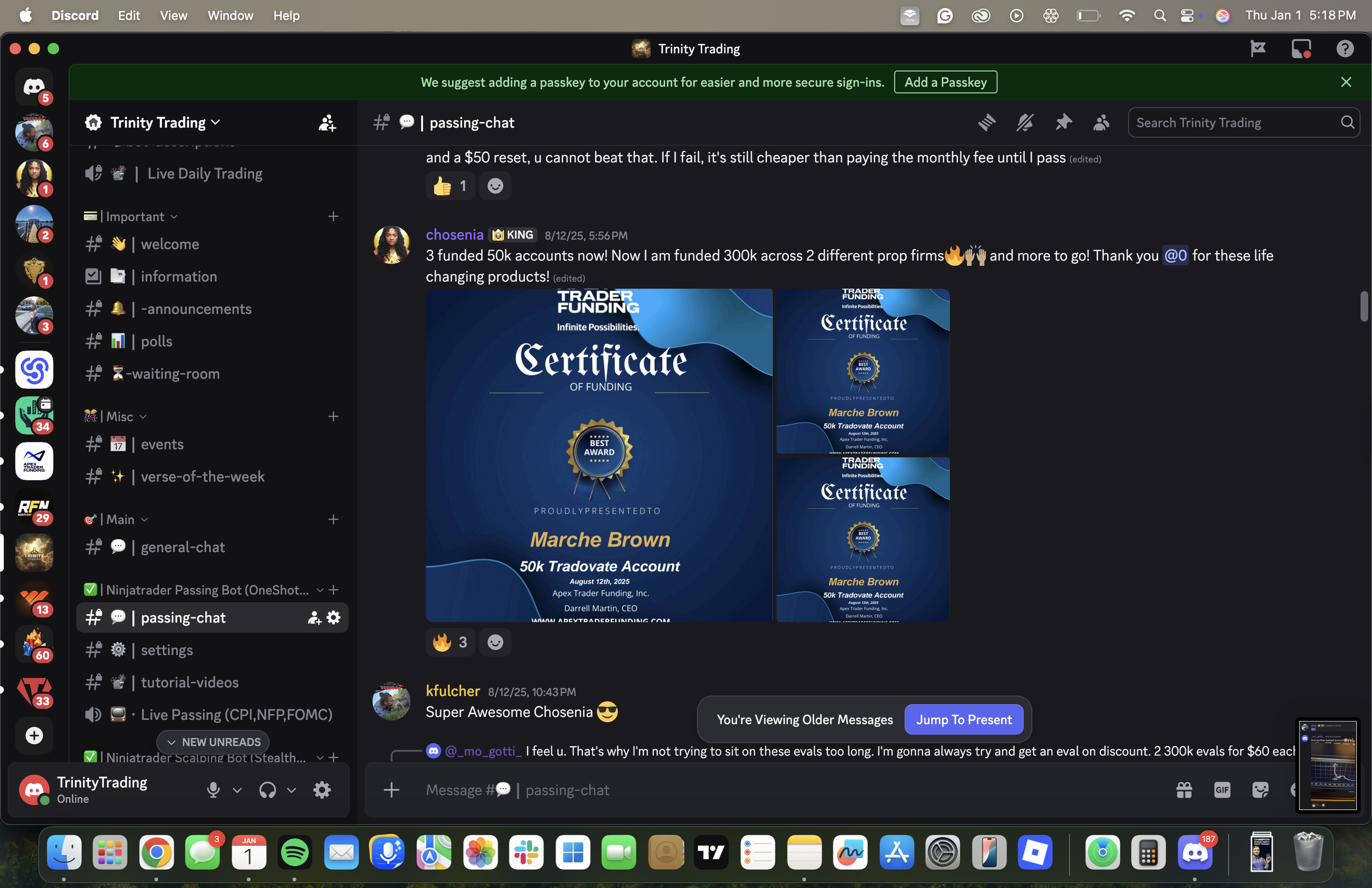Click Jump To Present
The width and height of the screenshot is (1372, 888).
point(963,720)
